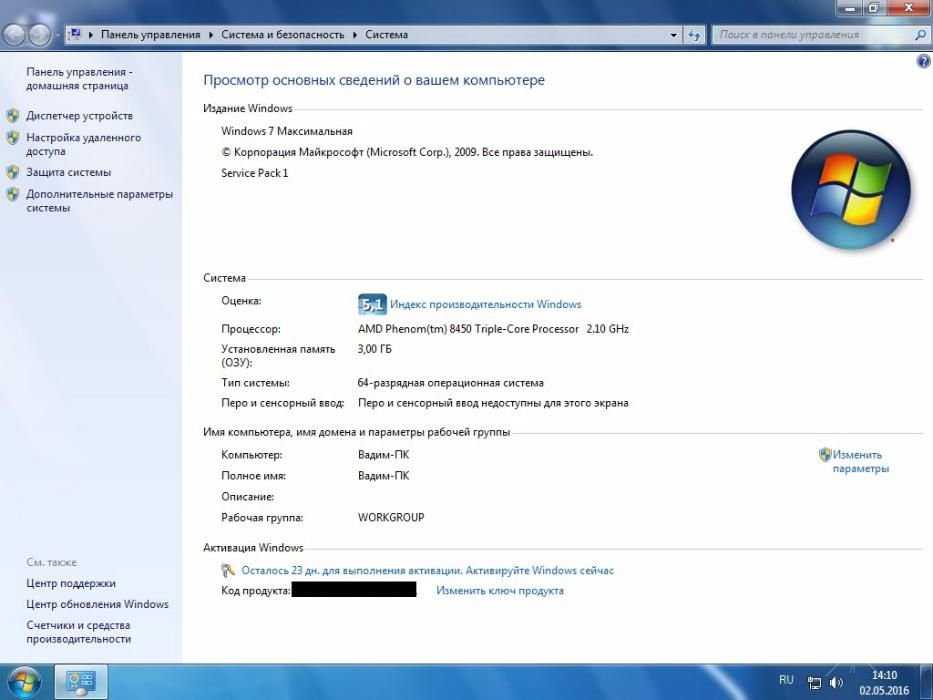Click the keys icon beside activation message
Image resolution: width=933 pixels, height=700 pixels.
point(228,570)
